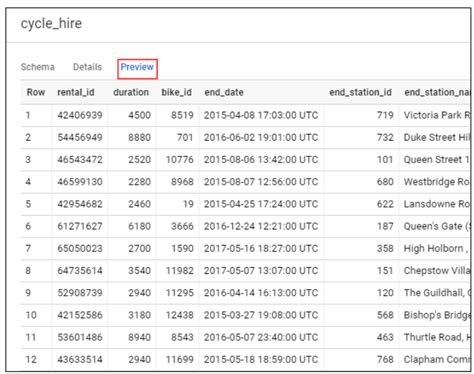
Task: Click station name Victoria Park
Action: (437, 115)
